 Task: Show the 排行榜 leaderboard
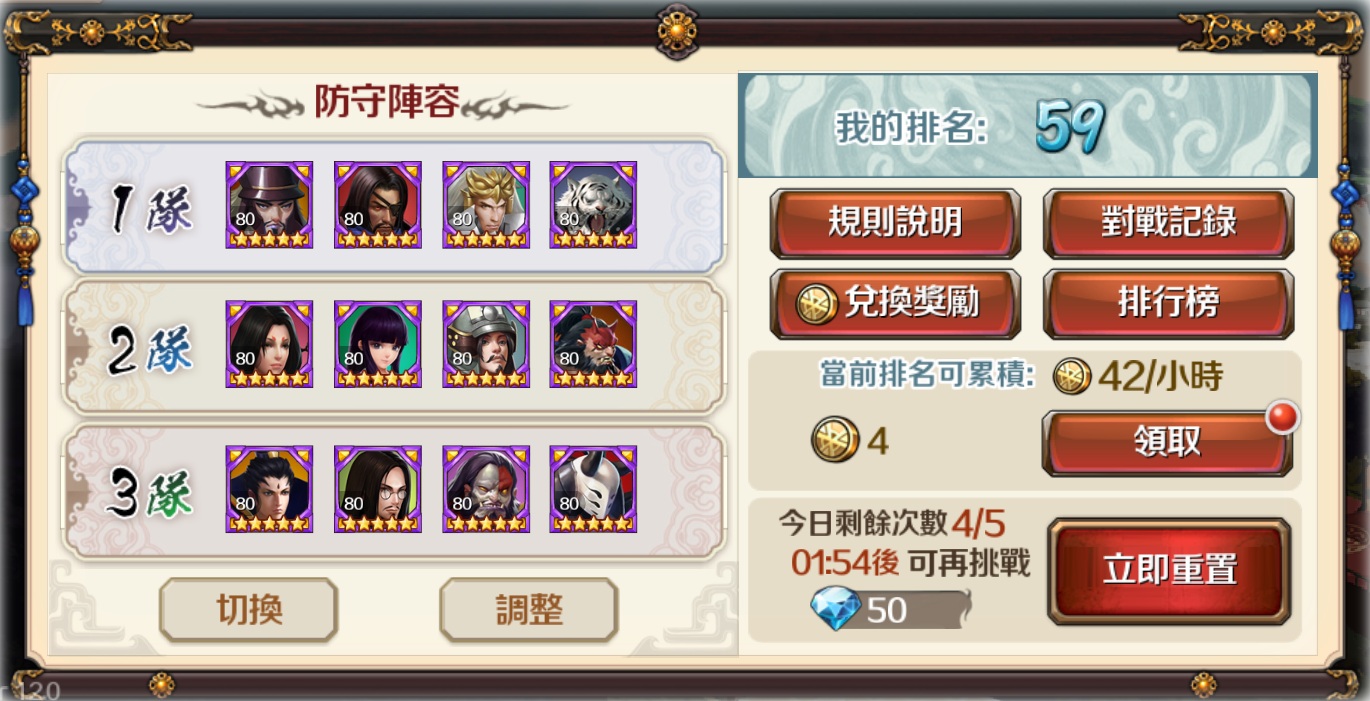point(1168,303)
